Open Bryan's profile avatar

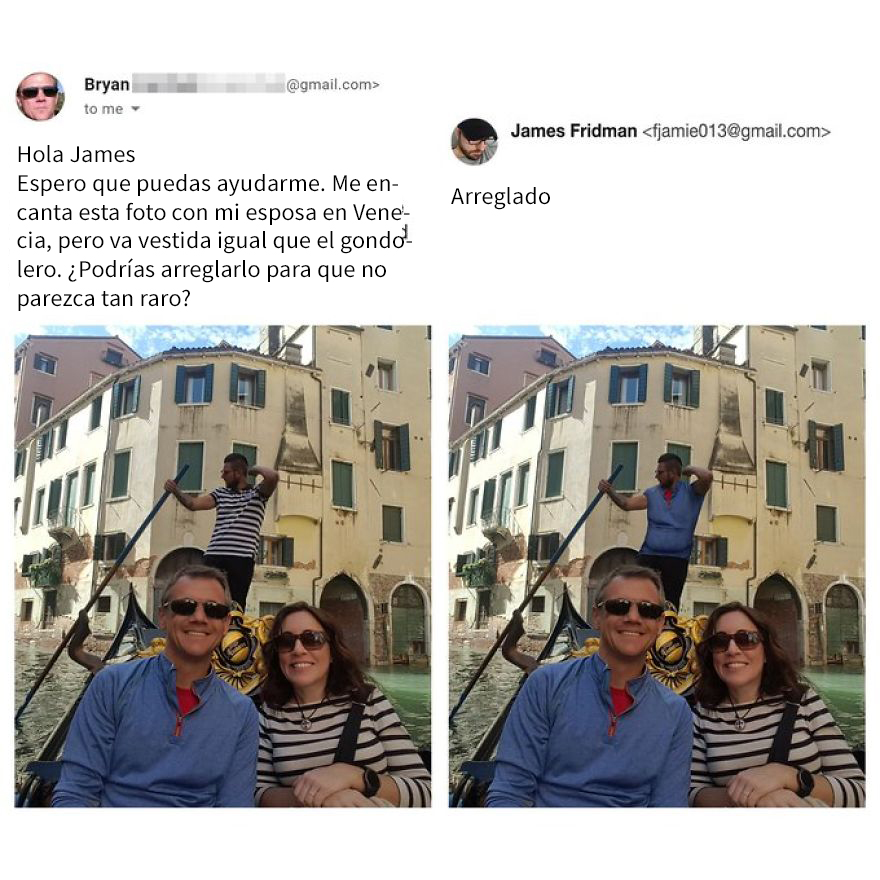pyautogui.click(x=40, y=97)
